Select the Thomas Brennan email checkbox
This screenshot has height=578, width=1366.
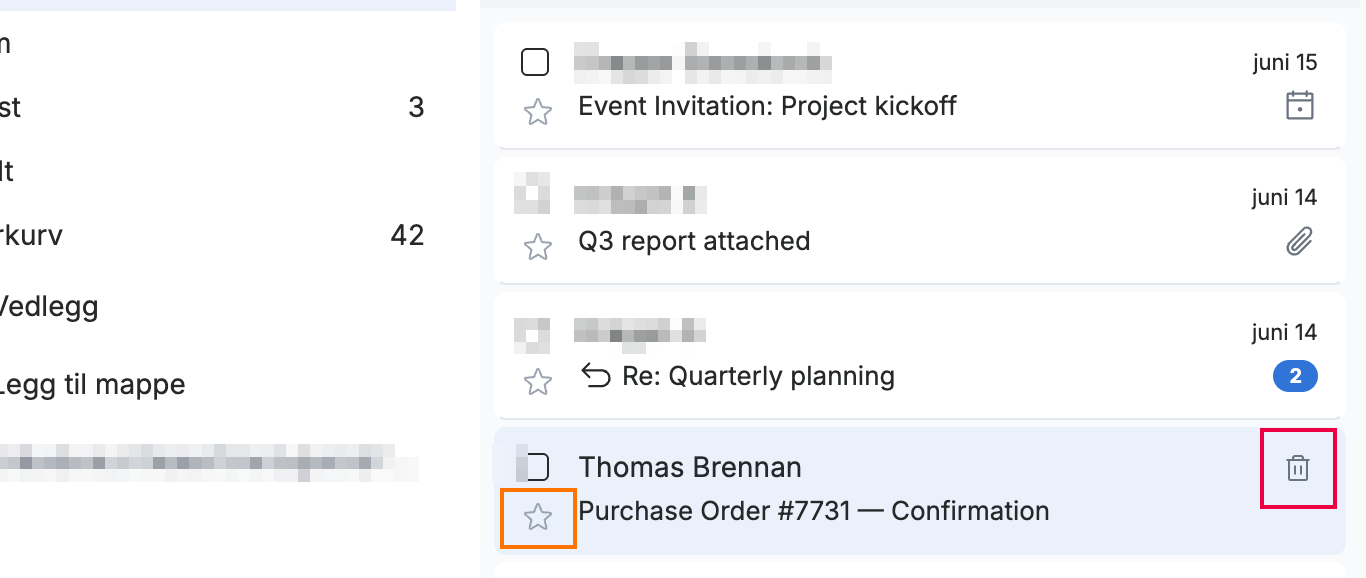pos(537,467)
